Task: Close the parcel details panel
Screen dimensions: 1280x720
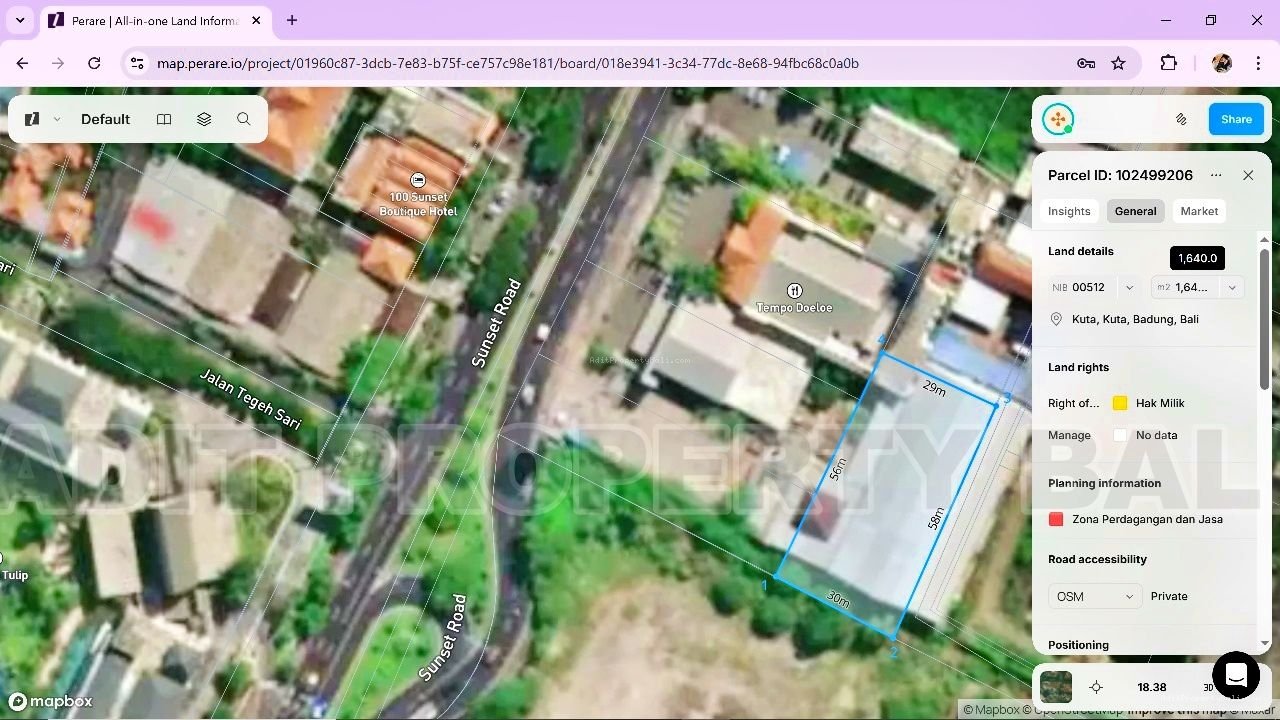Action: click(1248, 175)
